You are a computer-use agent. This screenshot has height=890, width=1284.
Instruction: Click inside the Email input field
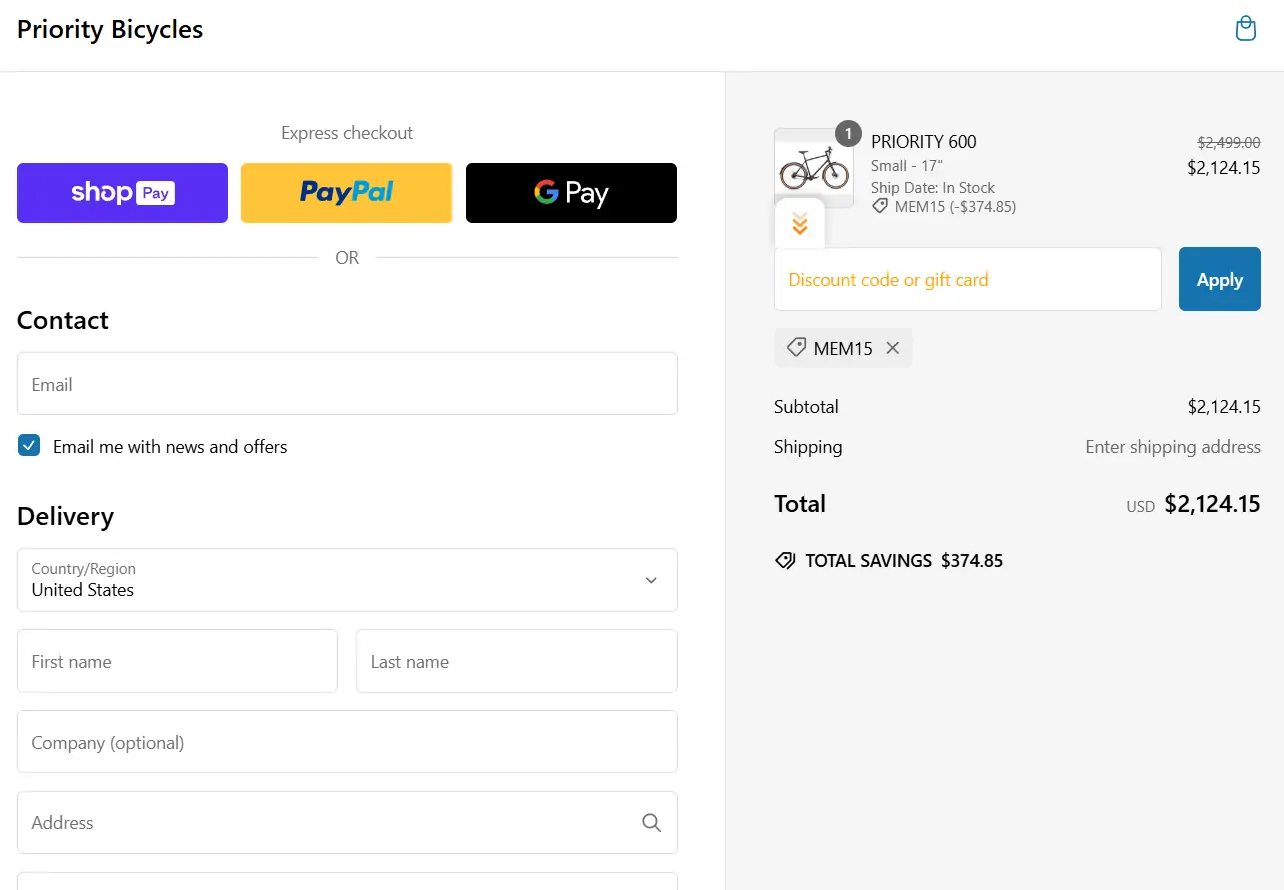click(x=346, y=384)
